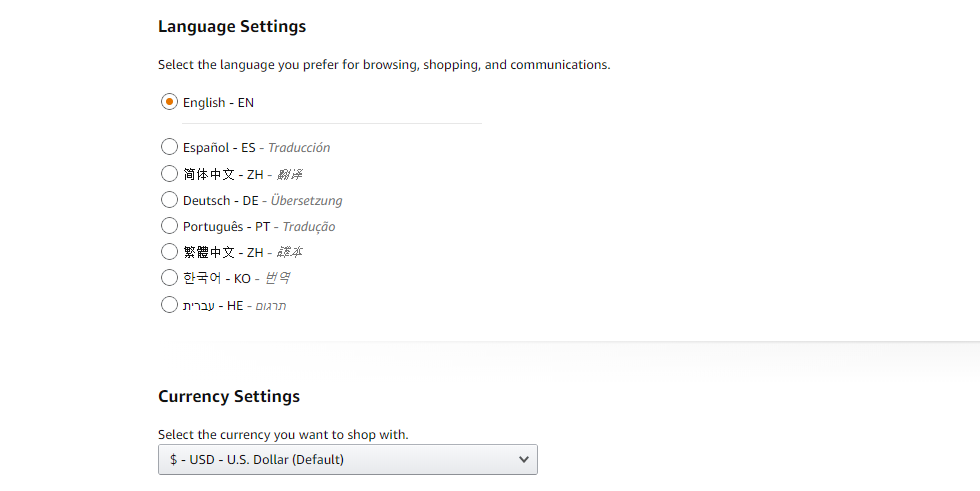Click the "Español - ES" language label
980x491 pixels.
[219, 147]
